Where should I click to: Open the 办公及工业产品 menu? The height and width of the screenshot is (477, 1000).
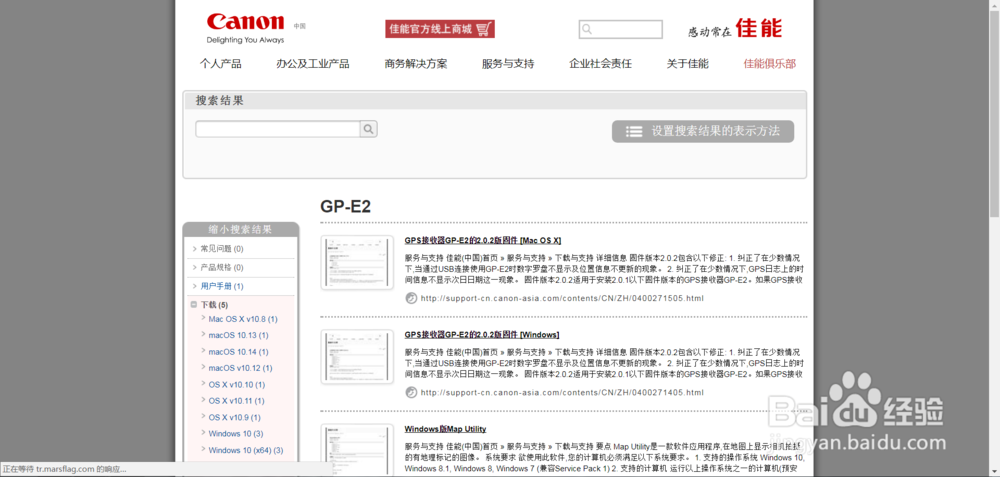point(312,64)
